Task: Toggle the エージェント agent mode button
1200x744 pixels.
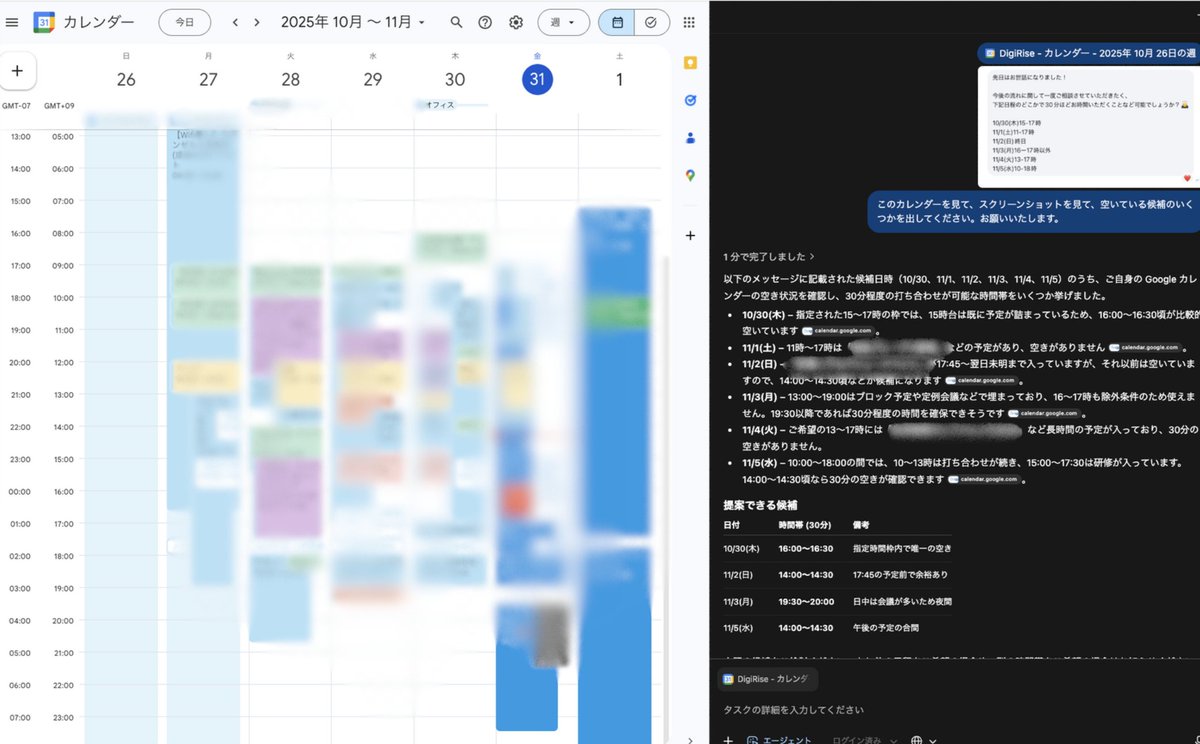Action: (781, 740)
